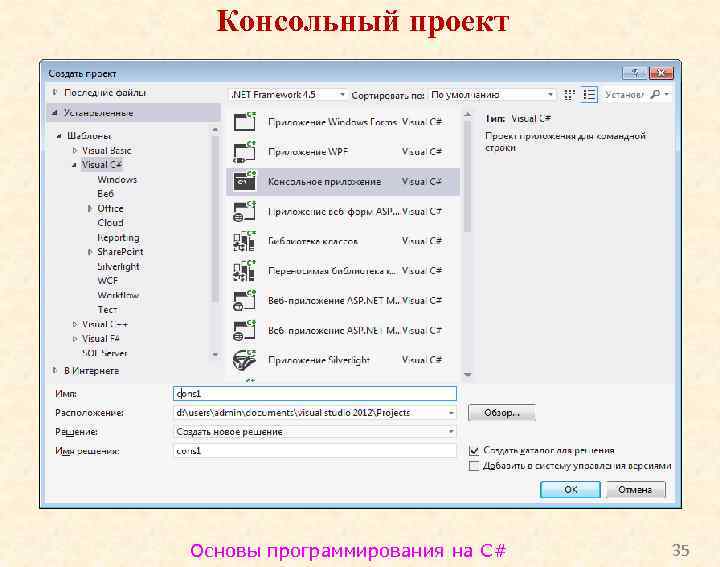The height and width of the screenshot is (567, 720).
Task: Click the OK button
Action: click(570, 489)
